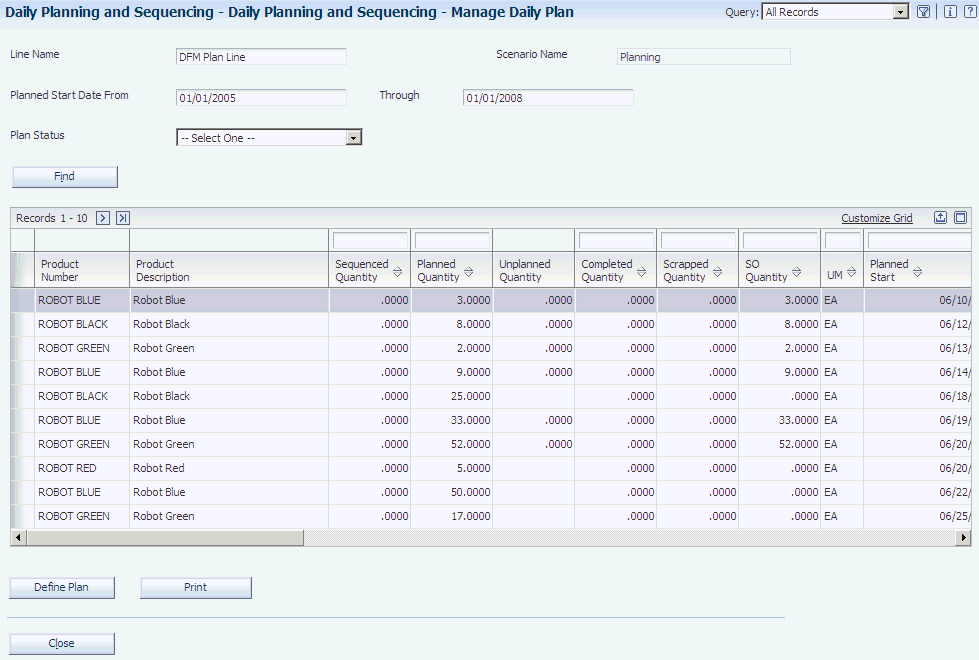Sort by Planned Quantity column icon
This screenshot has height=660, width=979.
point(470,271)
